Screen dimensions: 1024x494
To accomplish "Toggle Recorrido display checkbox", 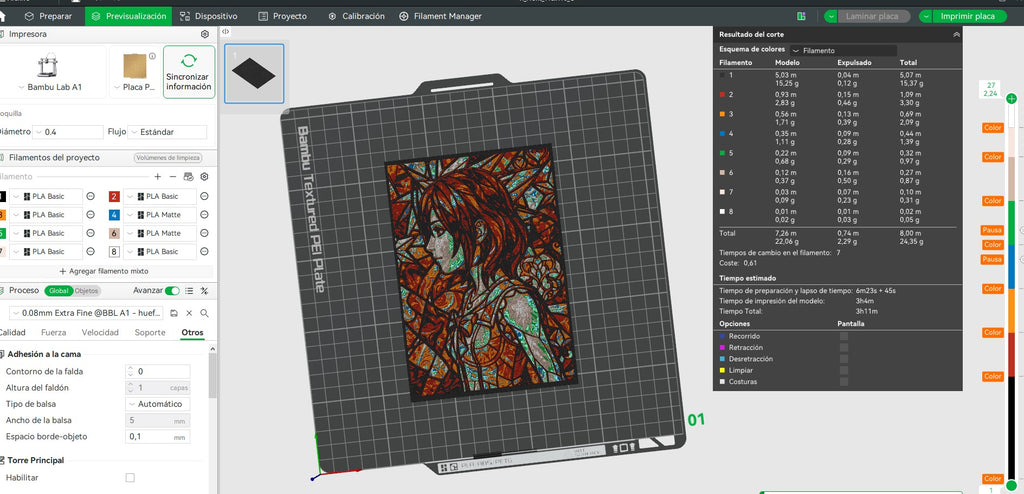I will [x=844, y=336].
